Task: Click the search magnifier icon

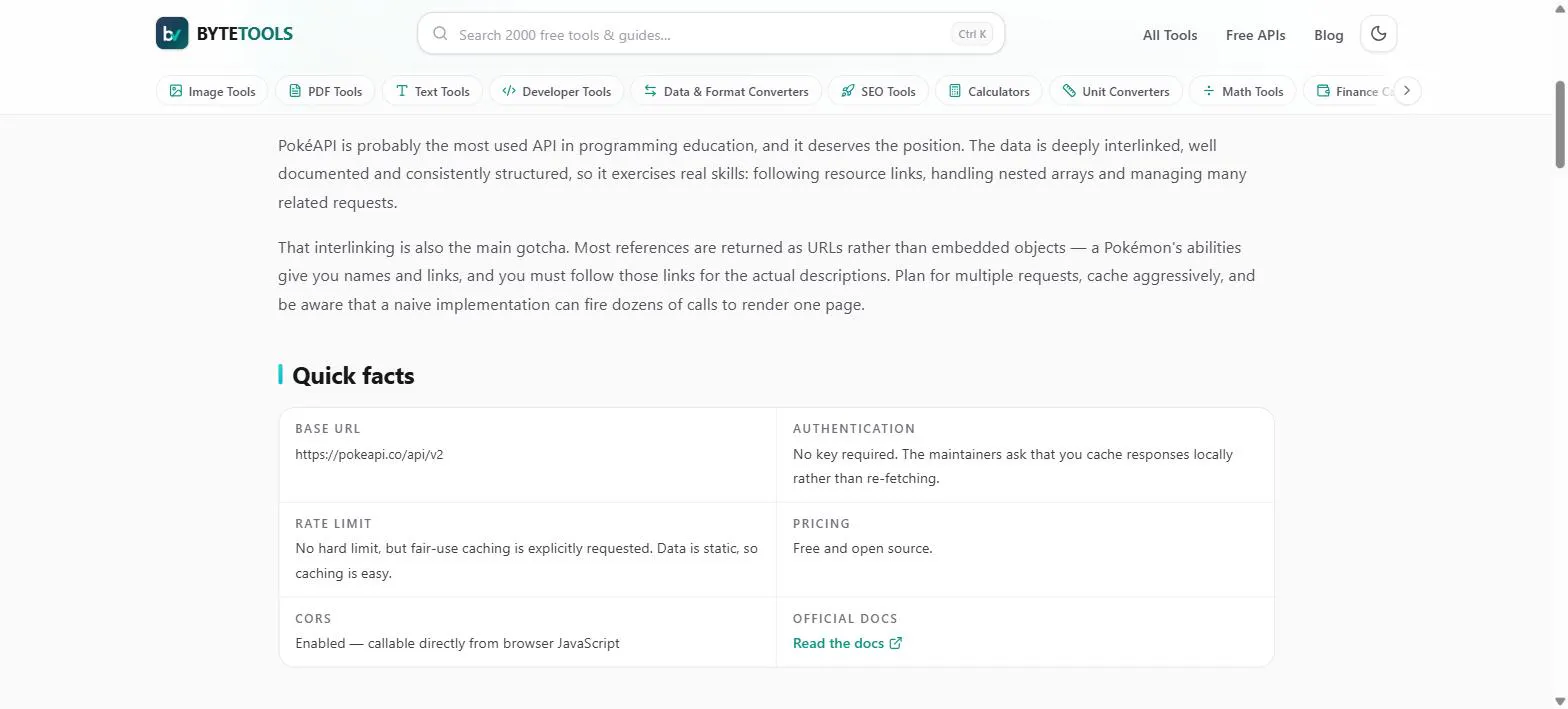Action: [440, 34]
